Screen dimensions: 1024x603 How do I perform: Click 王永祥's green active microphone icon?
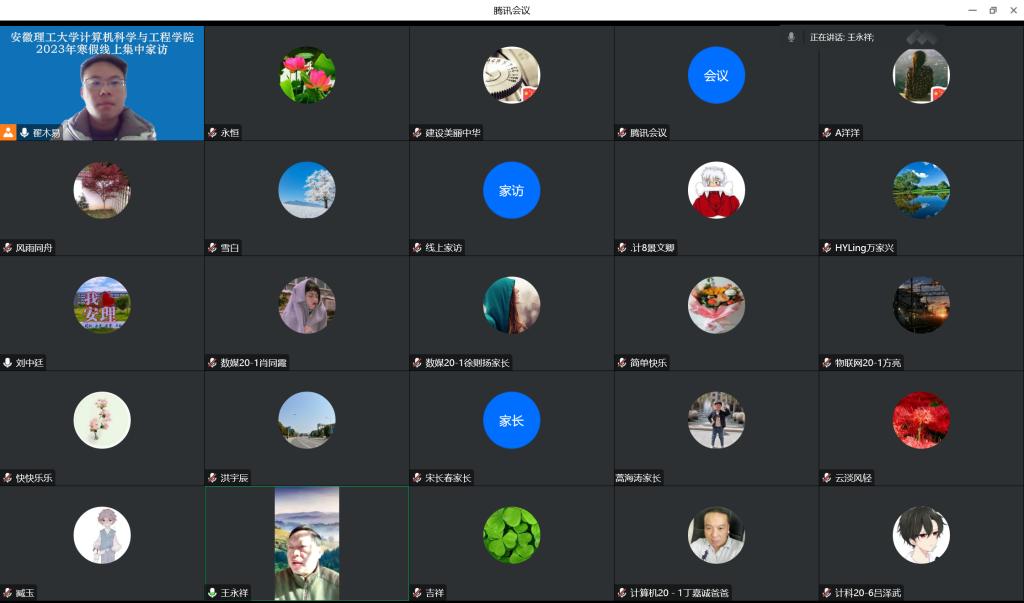pos(212,593)
